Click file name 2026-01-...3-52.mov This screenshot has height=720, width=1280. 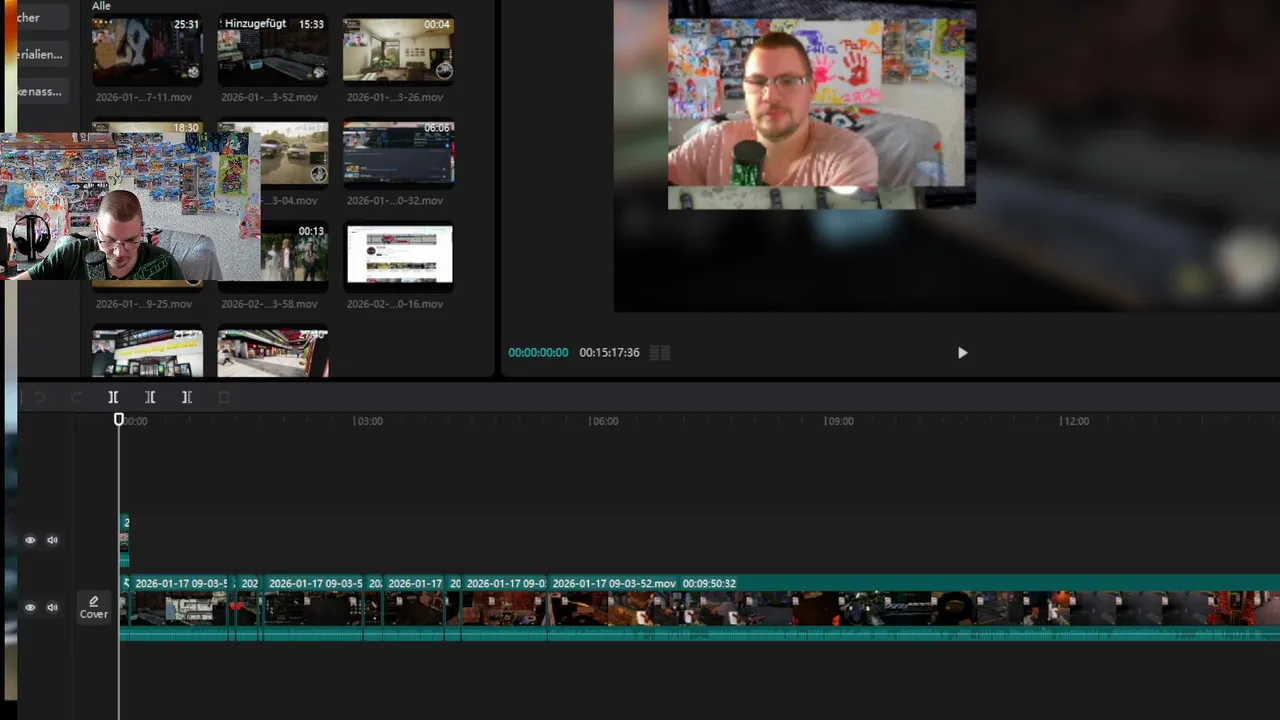(269, 97)
